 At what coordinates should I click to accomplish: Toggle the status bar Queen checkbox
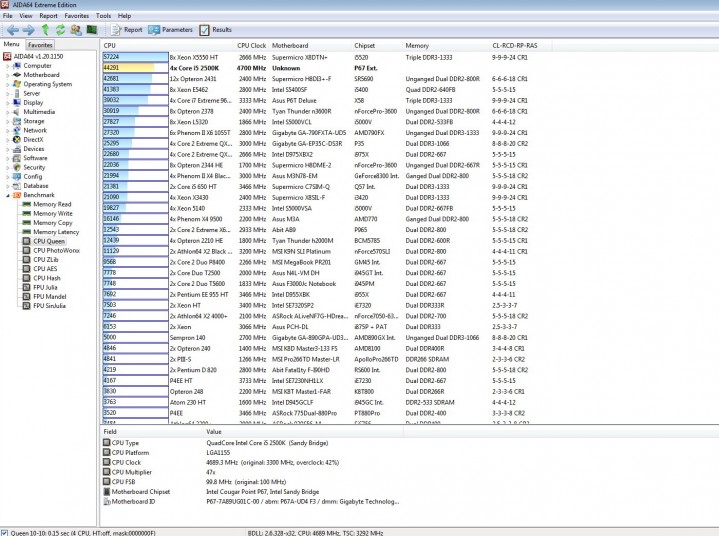(4, 533)
